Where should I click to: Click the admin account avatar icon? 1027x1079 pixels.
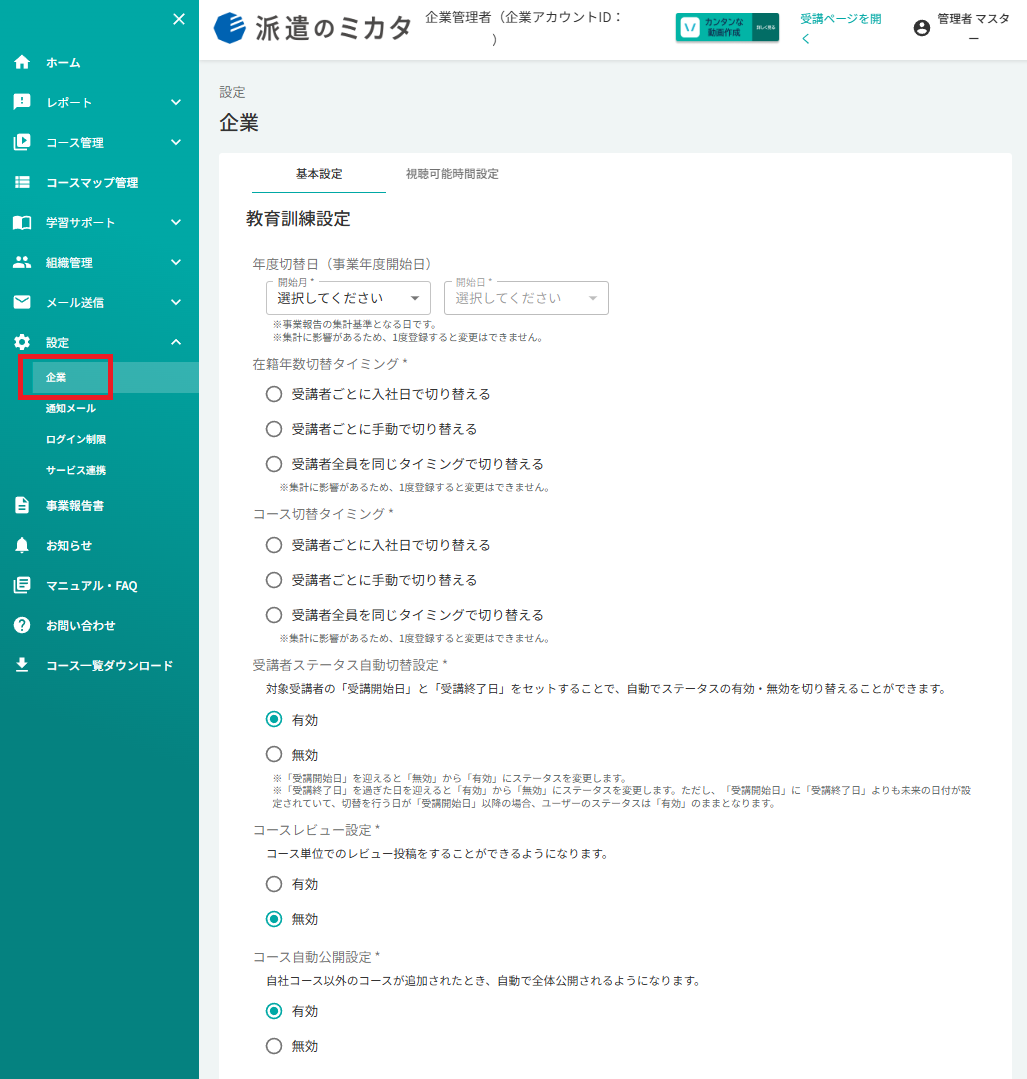click(922, 28)
